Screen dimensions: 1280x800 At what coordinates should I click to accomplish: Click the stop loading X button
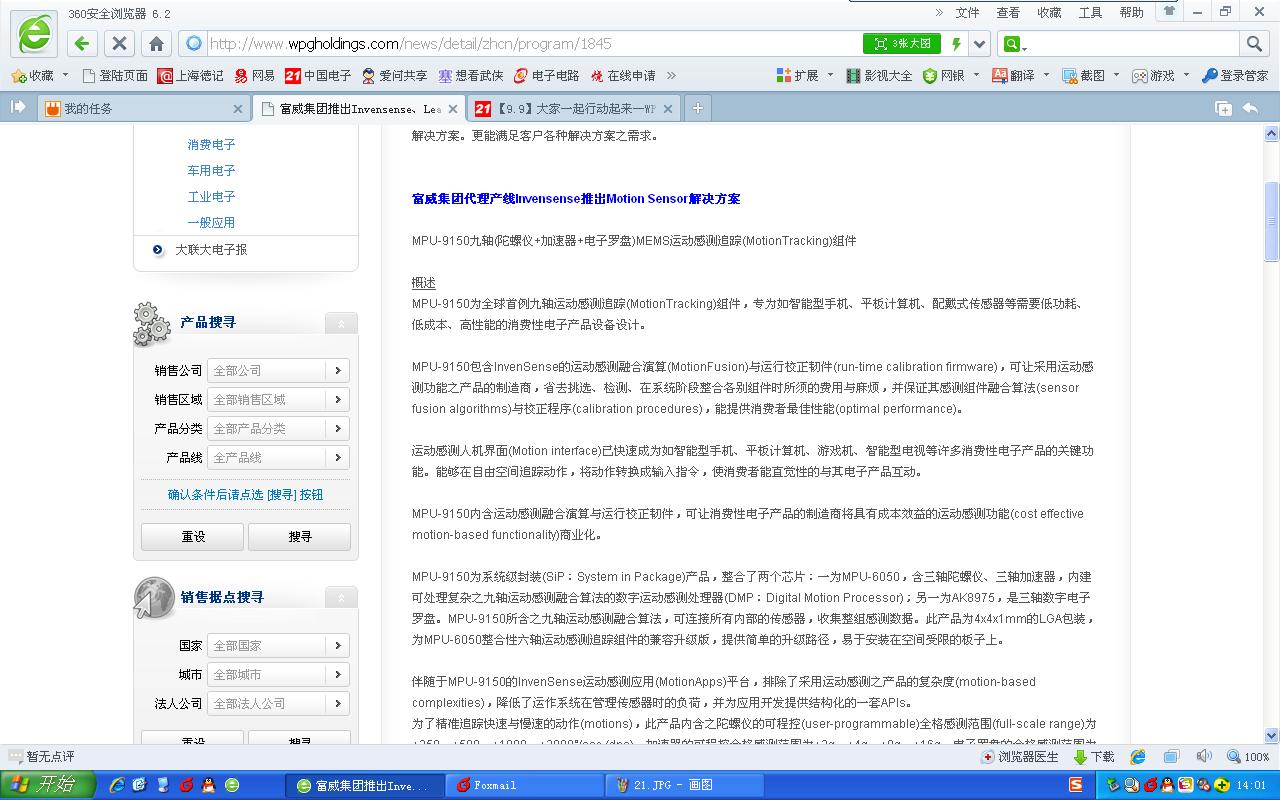point(119,43)
